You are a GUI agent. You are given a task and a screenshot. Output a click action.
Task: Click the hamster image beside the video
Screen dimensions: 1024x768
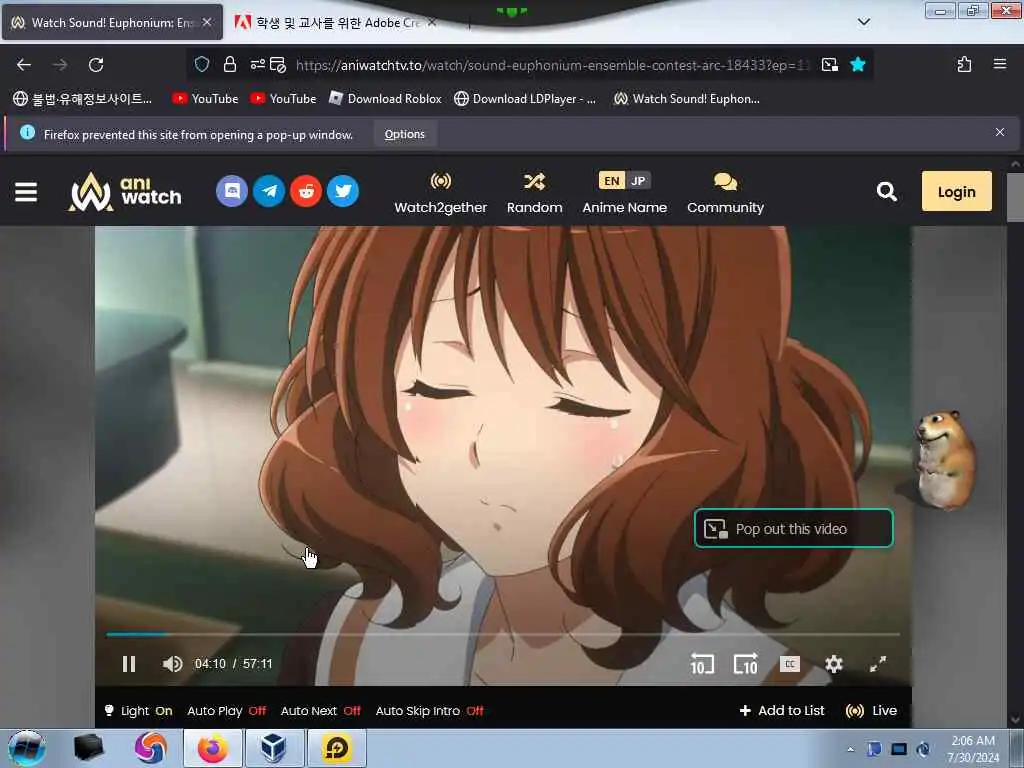(x=944, y=460)
